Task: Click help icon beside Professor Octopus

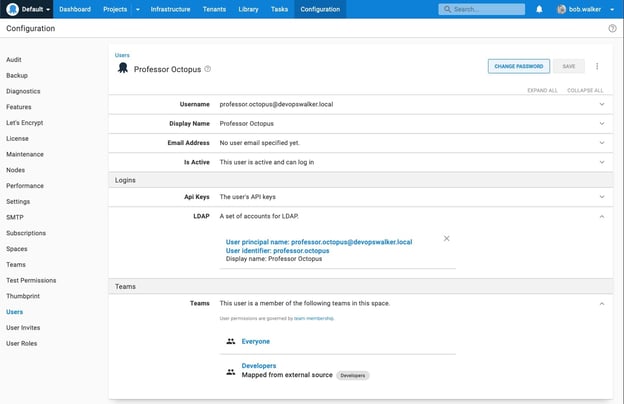Action: click(208, 69)
